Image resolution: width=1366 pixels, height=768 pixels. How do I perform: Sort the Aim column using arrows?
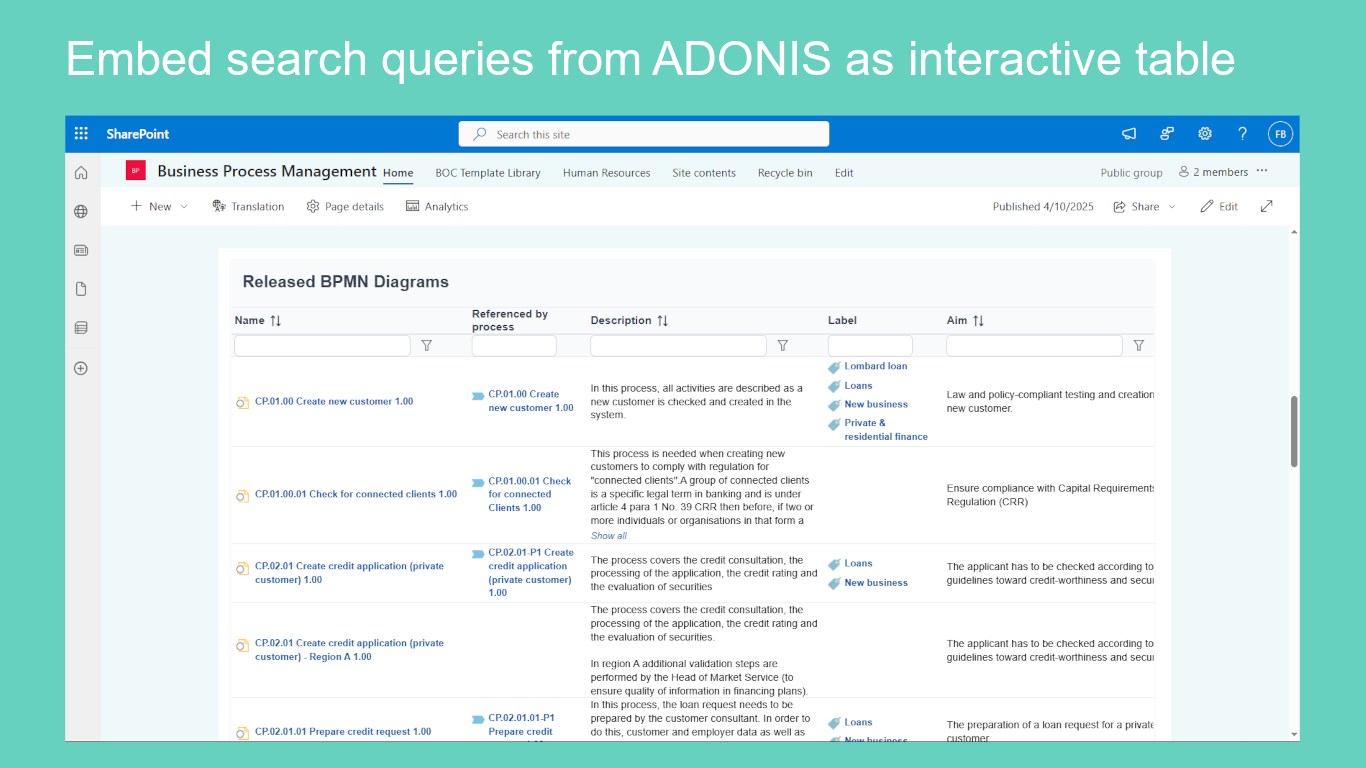tap(978, 321)
